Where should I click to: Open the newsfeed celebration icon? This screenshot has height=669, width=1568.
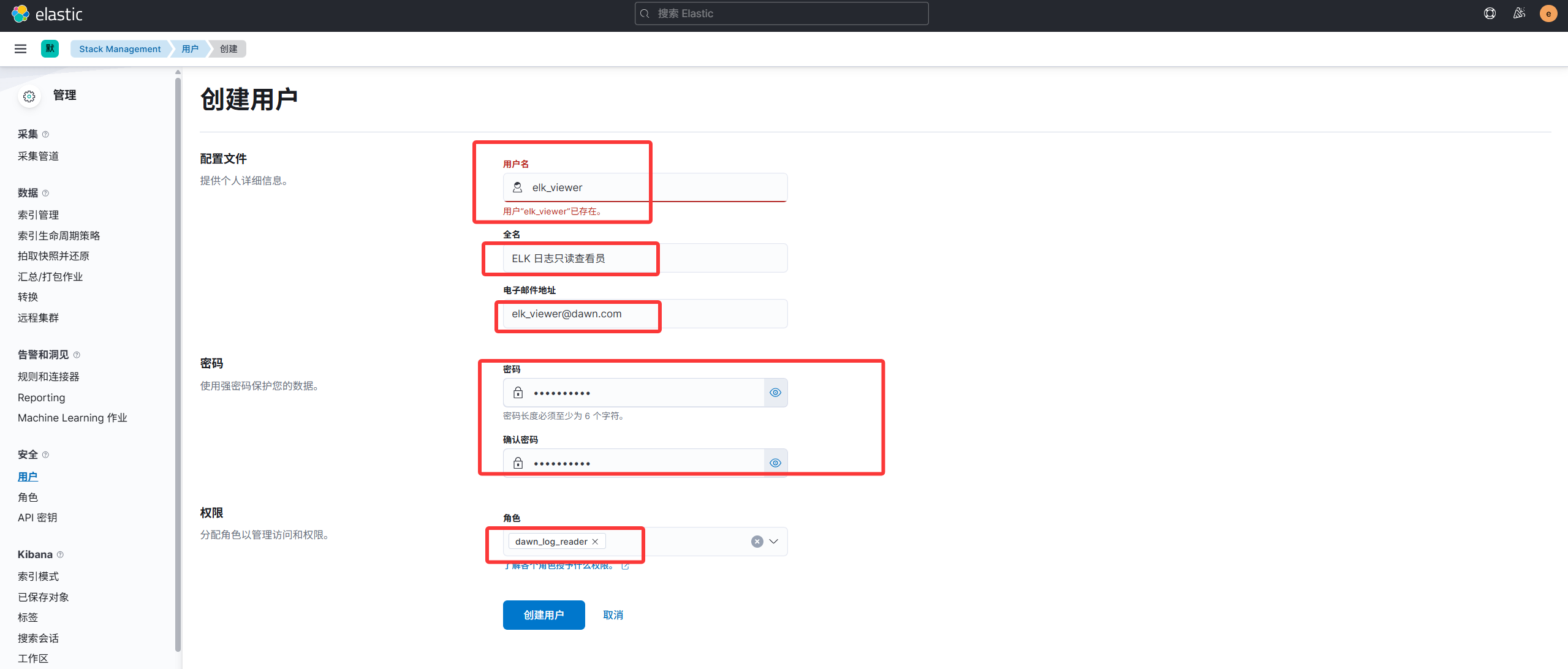point(1519,13)
